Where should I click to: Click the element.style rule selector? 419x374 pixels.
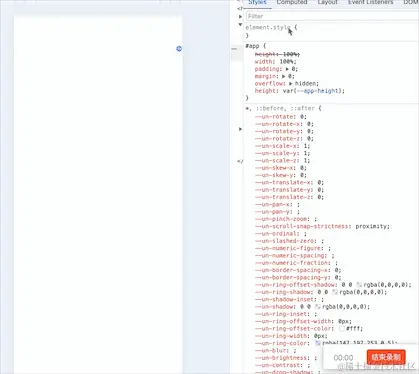point(268,27)
